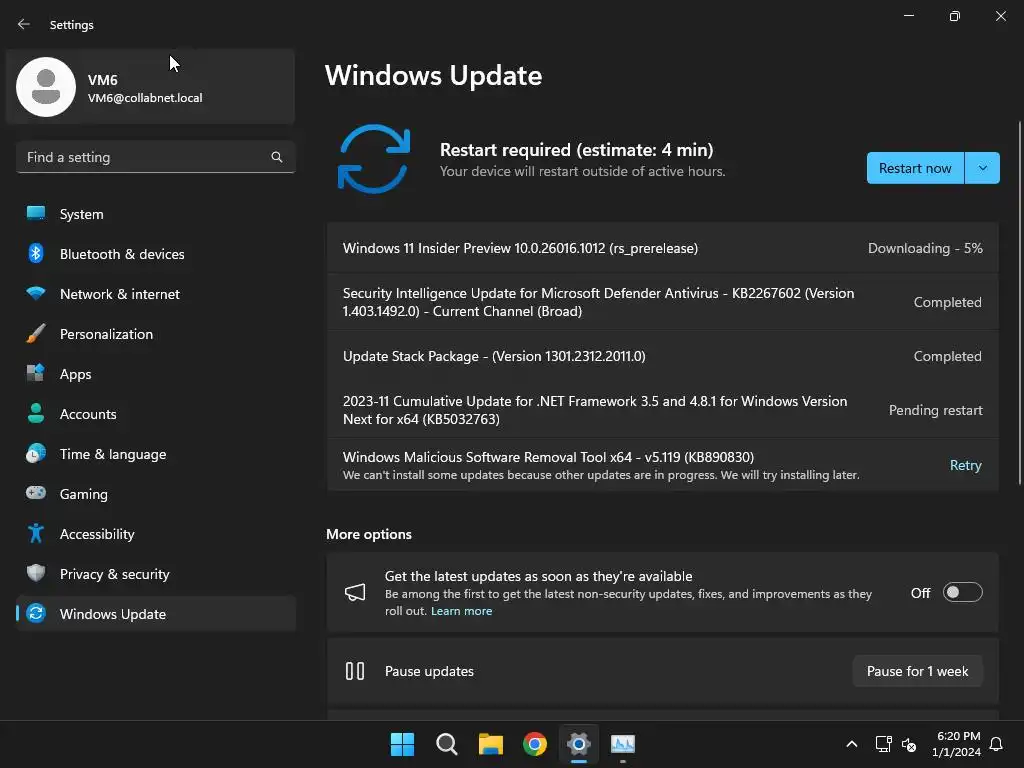Click the Apps icon in sidebar

point(36,374)
